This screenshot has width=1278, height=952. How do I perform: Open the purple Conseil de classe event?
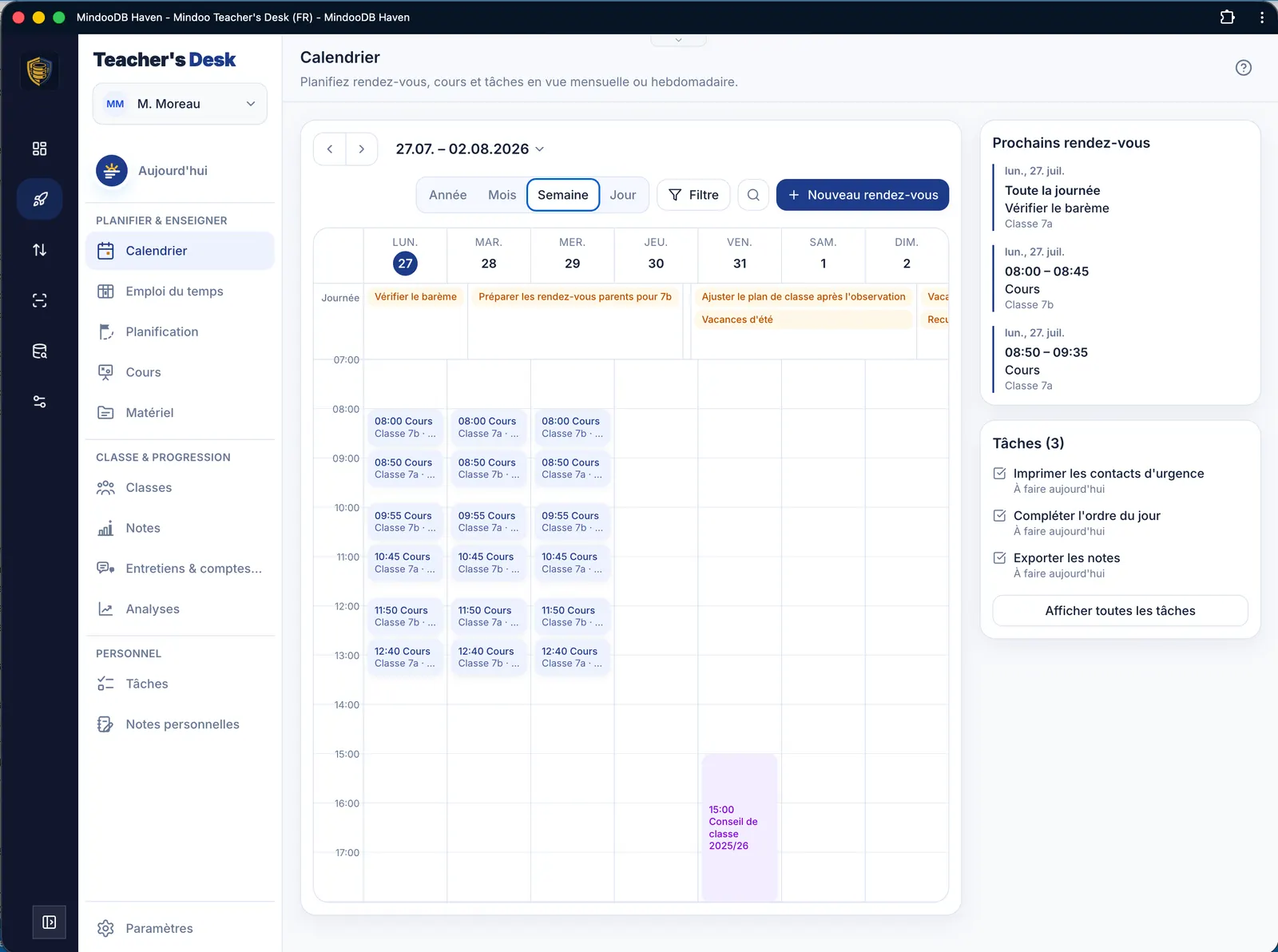[740, 827]
